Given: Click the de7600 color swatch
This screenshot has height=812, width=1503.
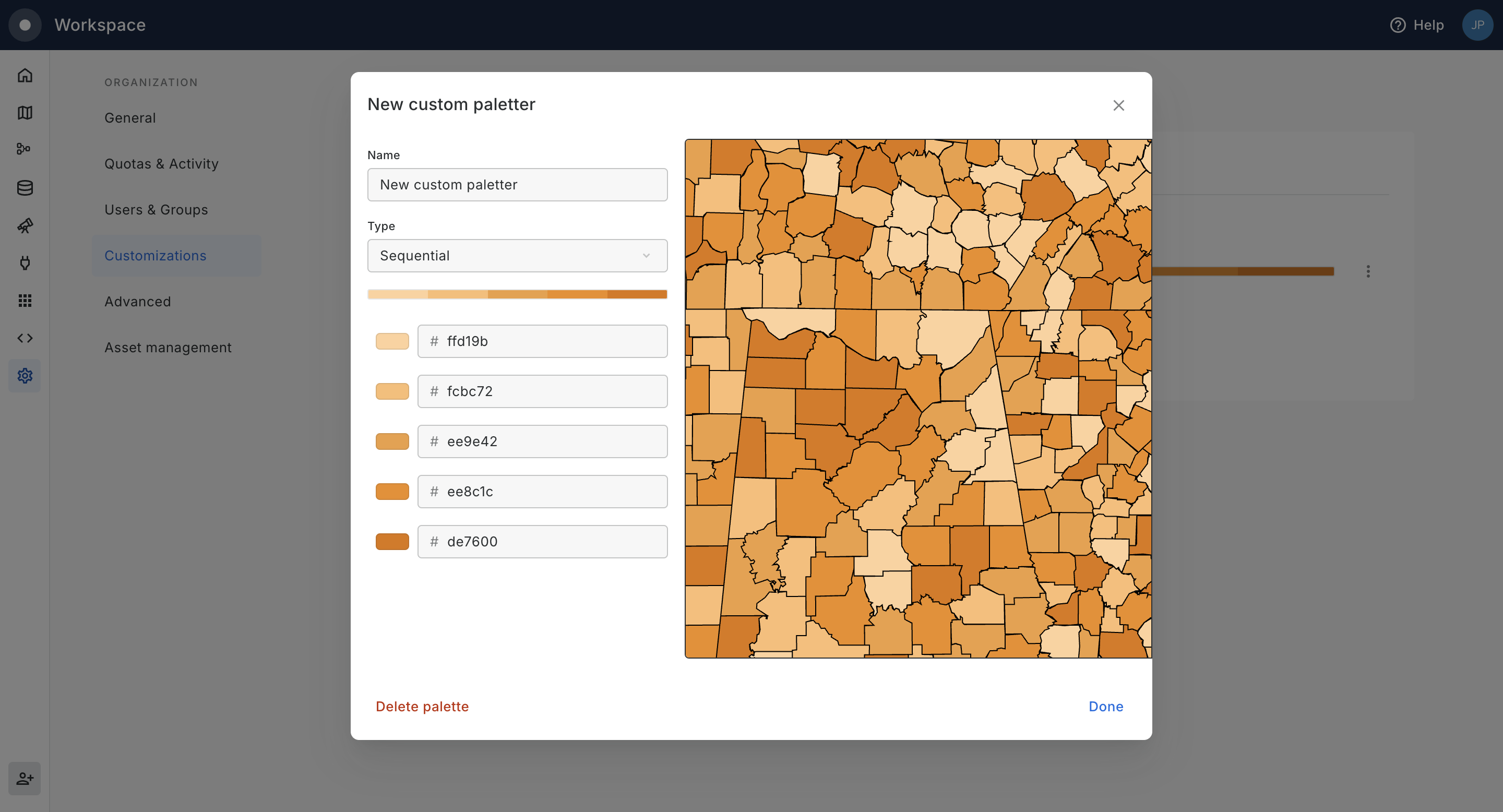Looking at the screenshot, I should pyautogui.click(x=392, y=542).
